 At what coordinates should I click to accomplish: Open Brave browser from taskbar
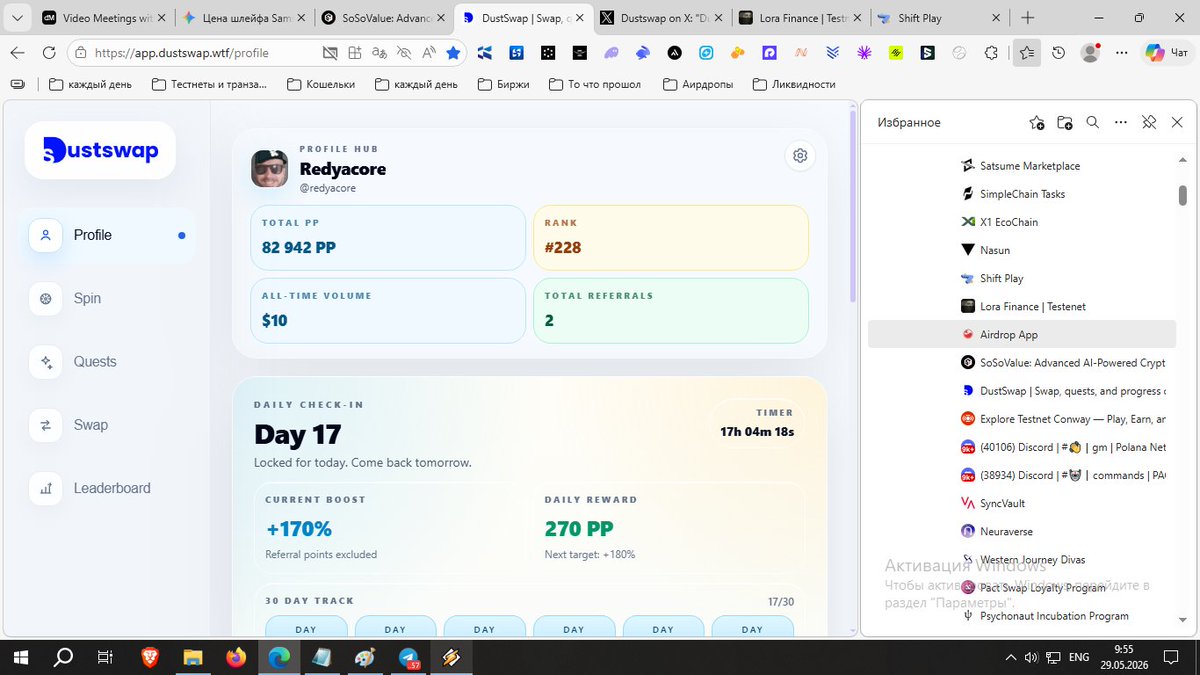(x=149, y=657)
